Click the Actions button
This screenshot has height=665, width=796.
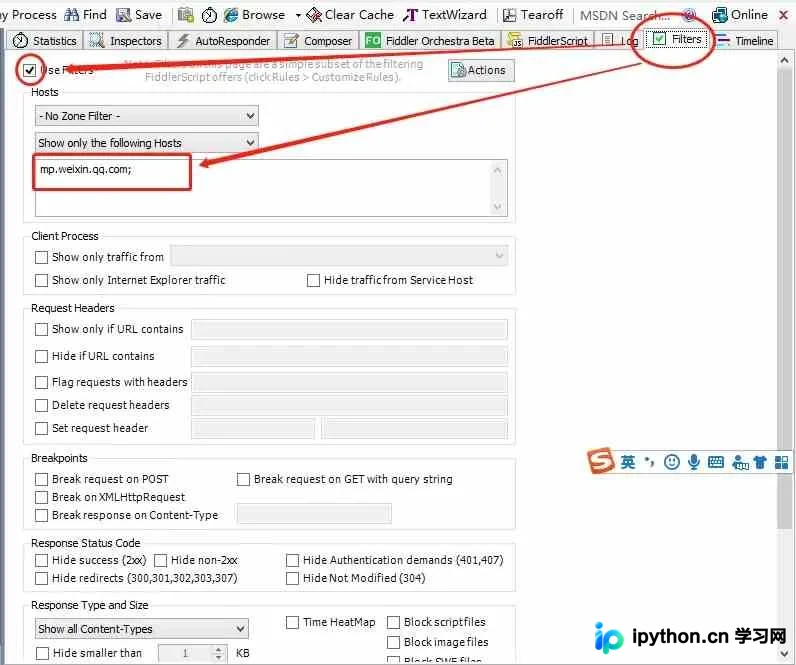(x=481, y=70)
